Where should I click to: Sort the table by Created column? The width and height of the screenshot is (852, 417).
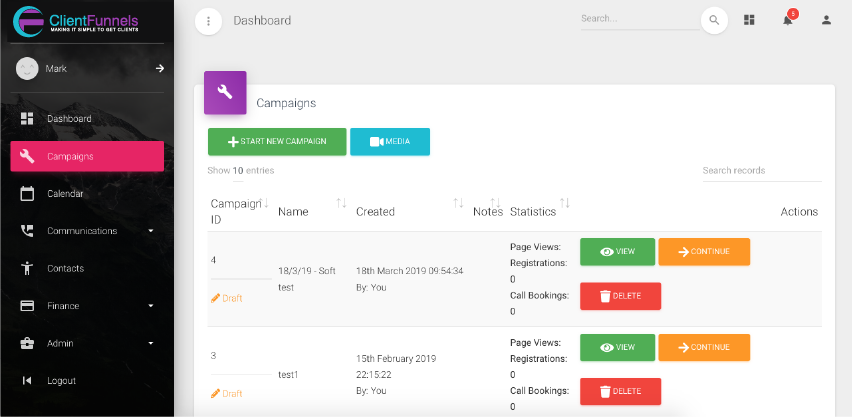click(376, 211)
